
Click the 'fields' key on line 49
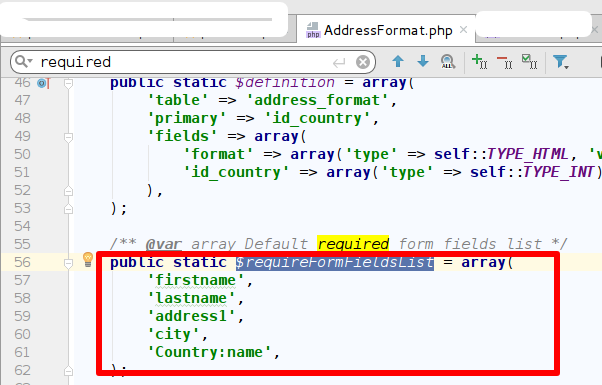point(182,136)
